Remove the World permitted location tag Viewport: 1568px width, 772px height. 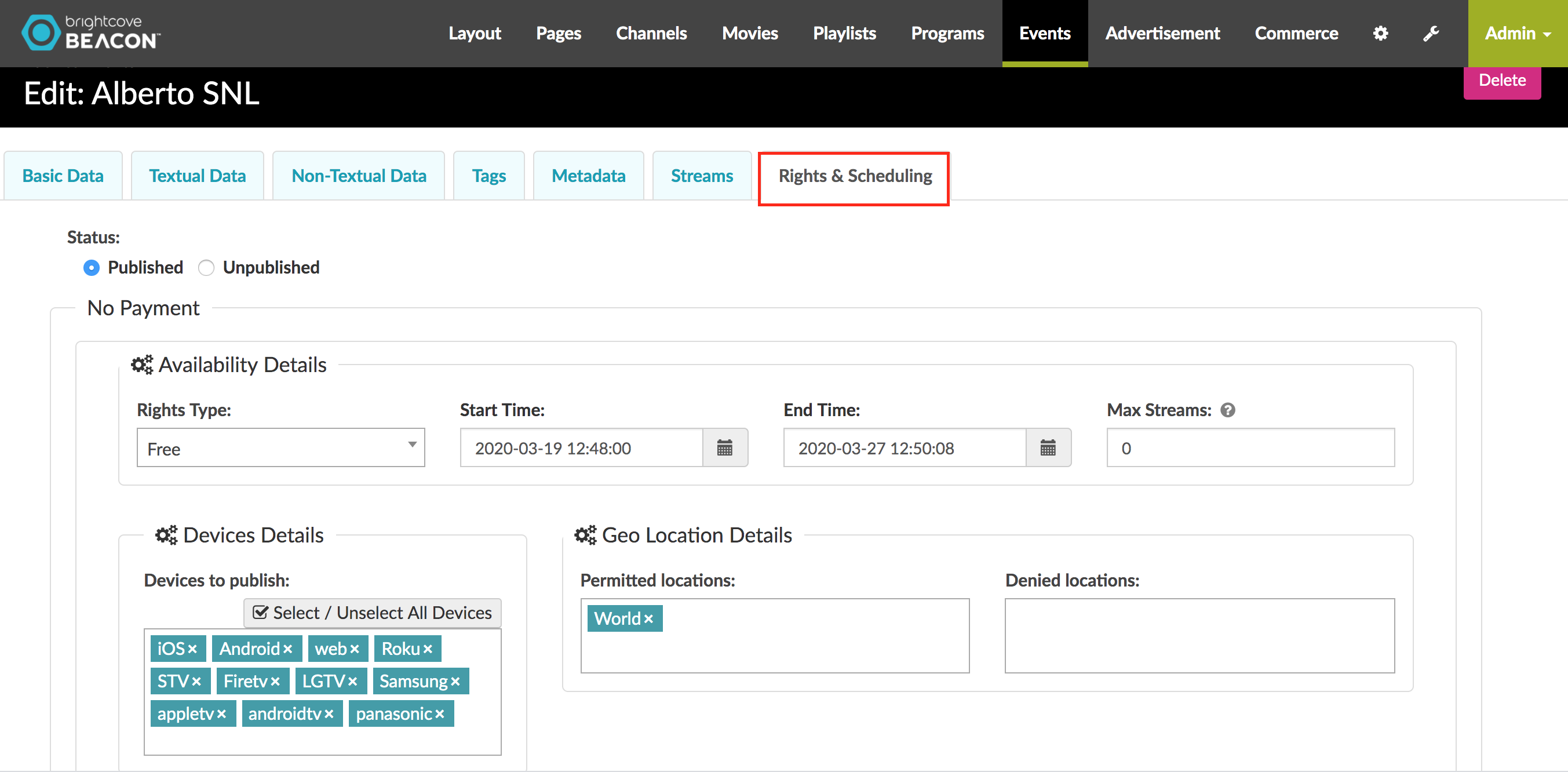[648, 619]
